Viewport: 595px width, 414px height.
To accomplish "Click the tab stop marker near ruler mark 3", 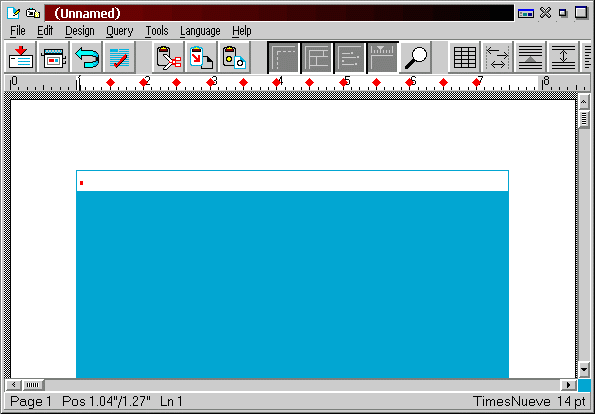I will (210, 82).
